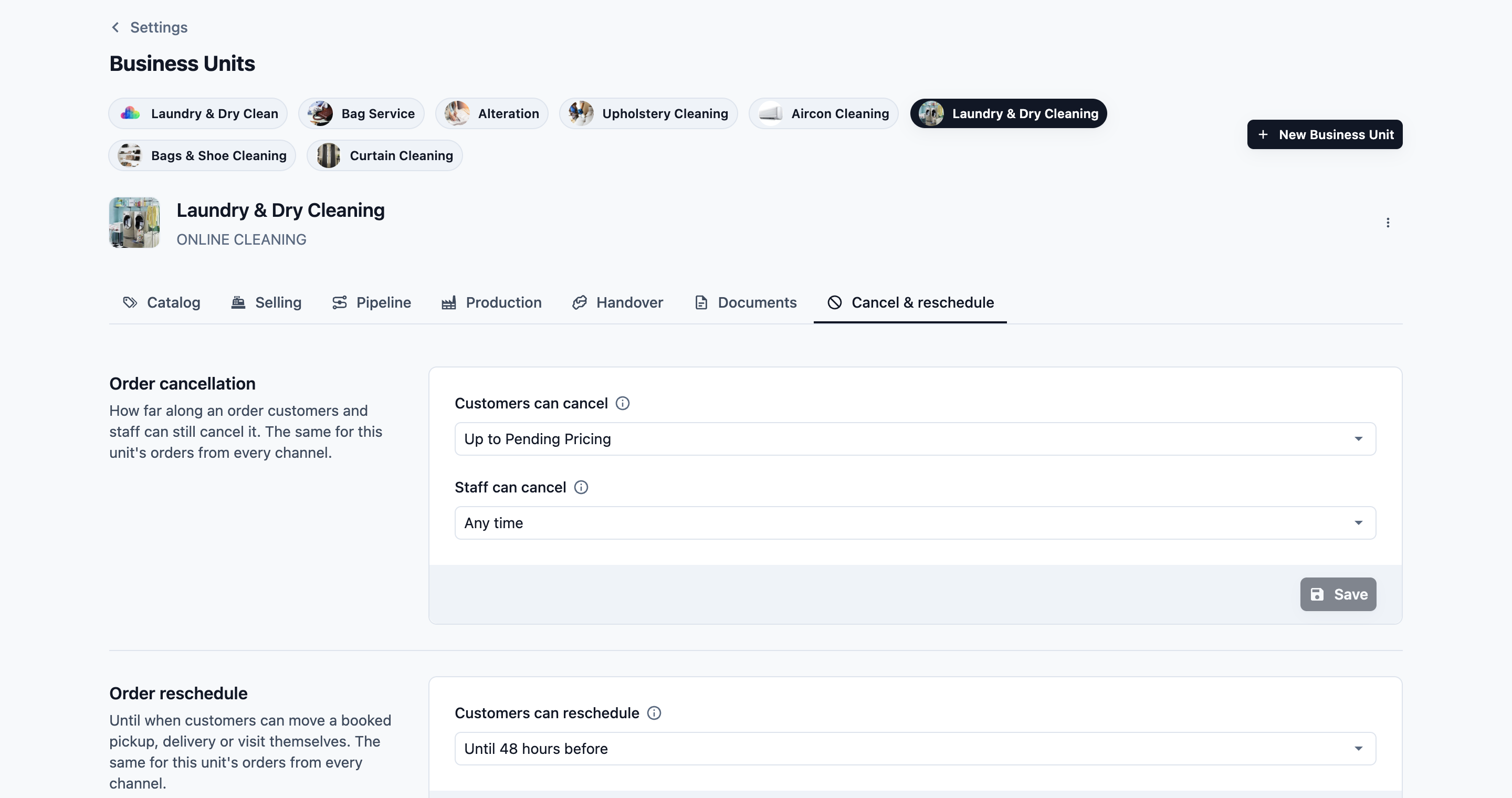Click the Cancel & reschedule prohibited icon

835,302
